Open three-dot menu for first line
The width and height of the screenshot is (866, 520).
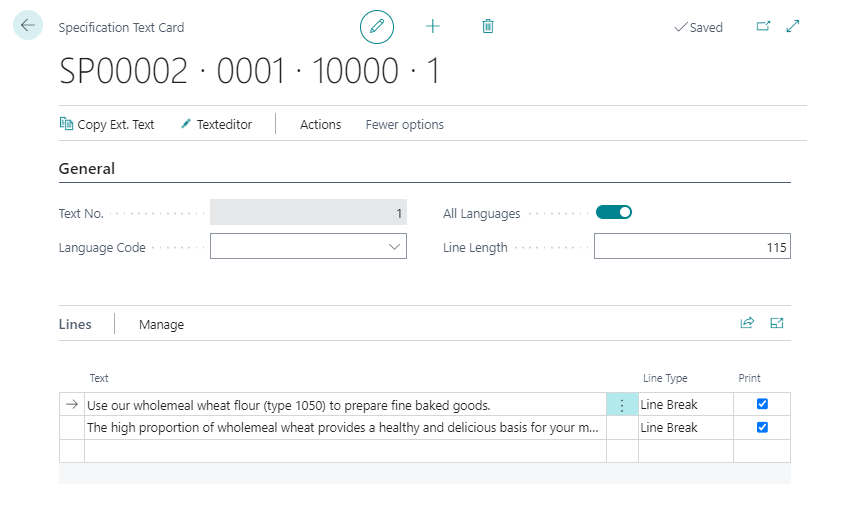(x=622, y=405)
